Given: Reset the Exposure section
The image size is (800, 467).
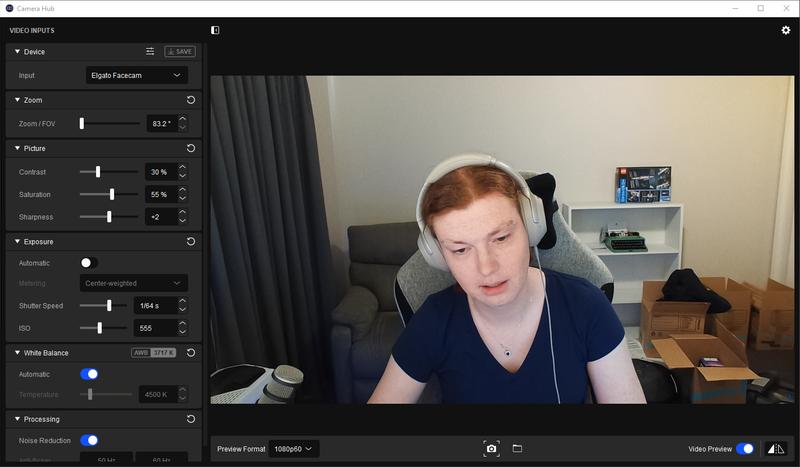Looking at the screenshot, I should (x=190, y=241).
